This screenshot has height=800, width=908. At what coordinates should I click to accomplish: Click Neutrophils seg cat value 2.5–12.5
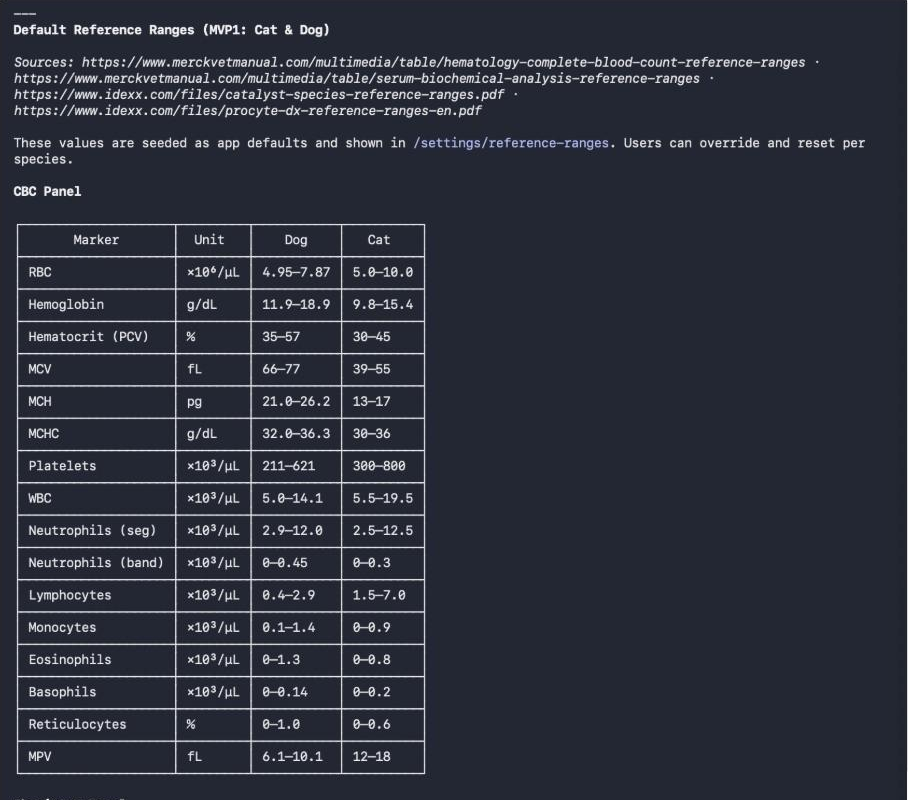tap(383, 531)
